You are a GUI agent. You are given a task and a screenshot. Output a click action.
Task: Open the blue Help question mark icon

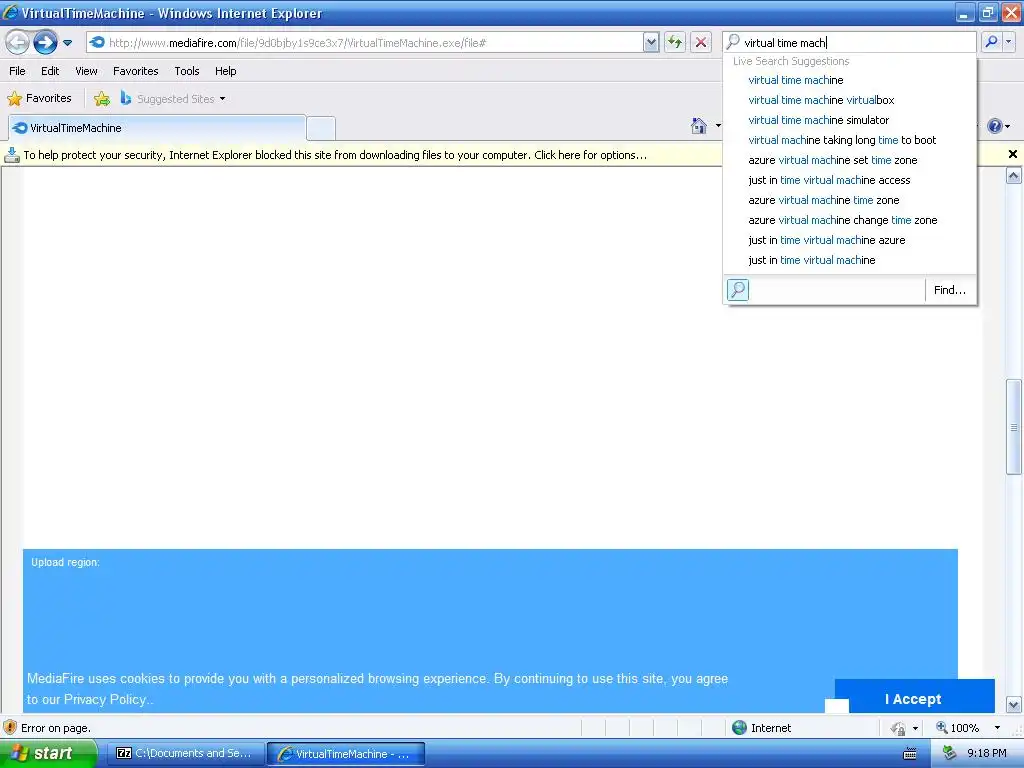point(995,126)
